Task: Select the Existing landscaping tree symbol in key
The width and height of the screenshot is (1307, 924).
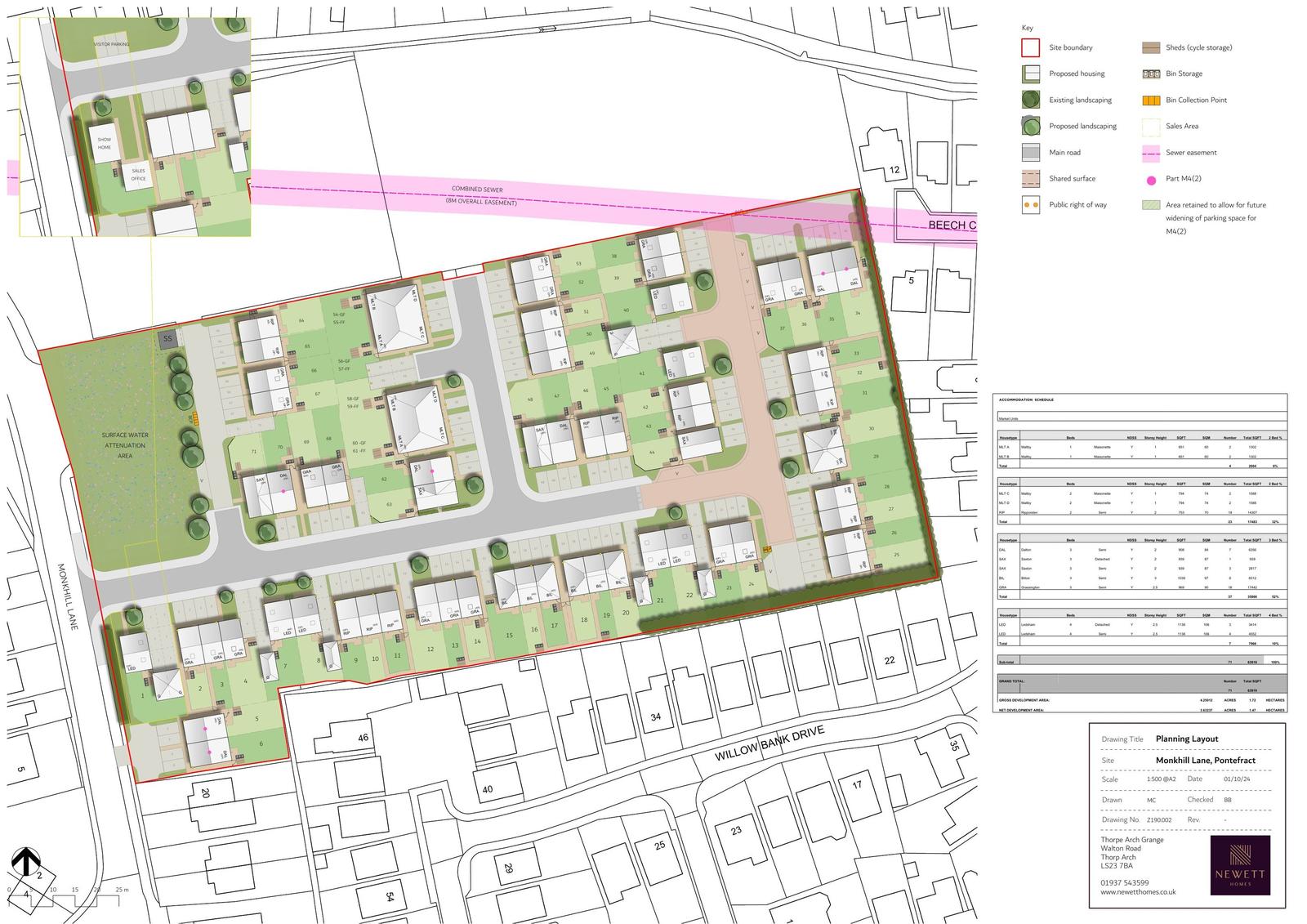Action: pos(1030,100)
